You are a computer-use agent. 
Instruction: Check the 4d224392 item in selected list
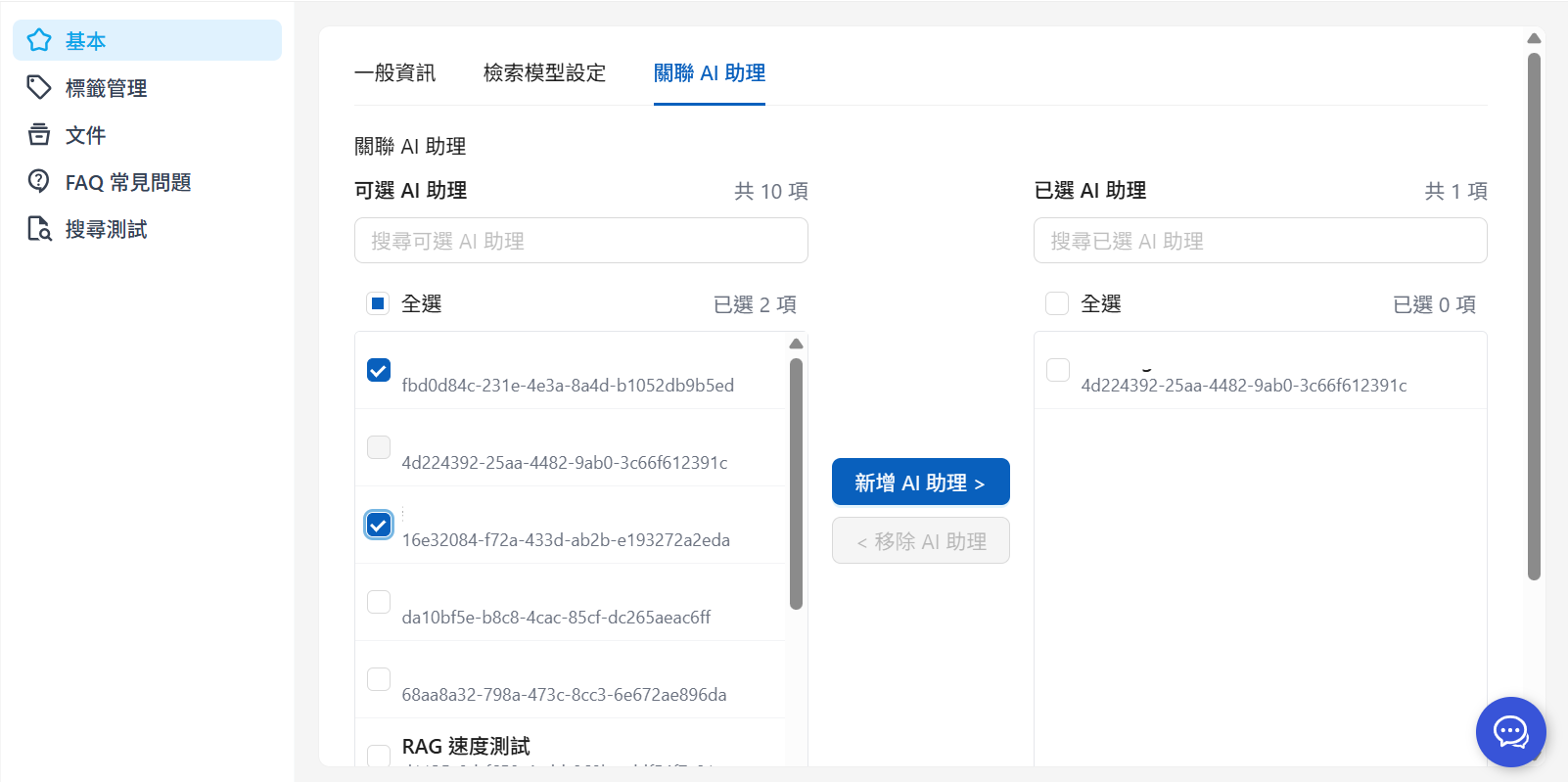[1058, 370]
